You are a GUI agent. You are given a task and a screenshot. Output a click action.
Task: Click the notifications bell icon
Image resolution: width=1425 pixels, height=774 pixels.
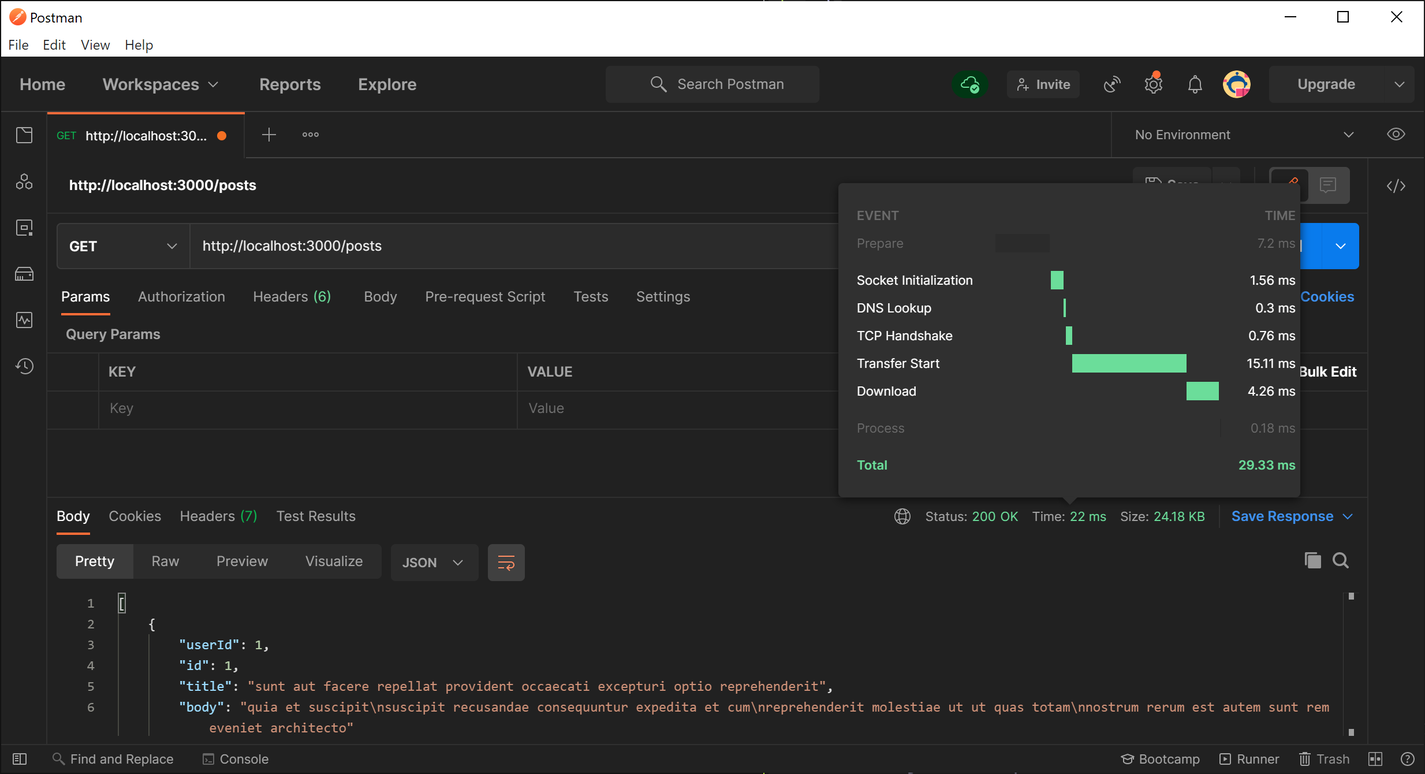tap(1194, 85)
